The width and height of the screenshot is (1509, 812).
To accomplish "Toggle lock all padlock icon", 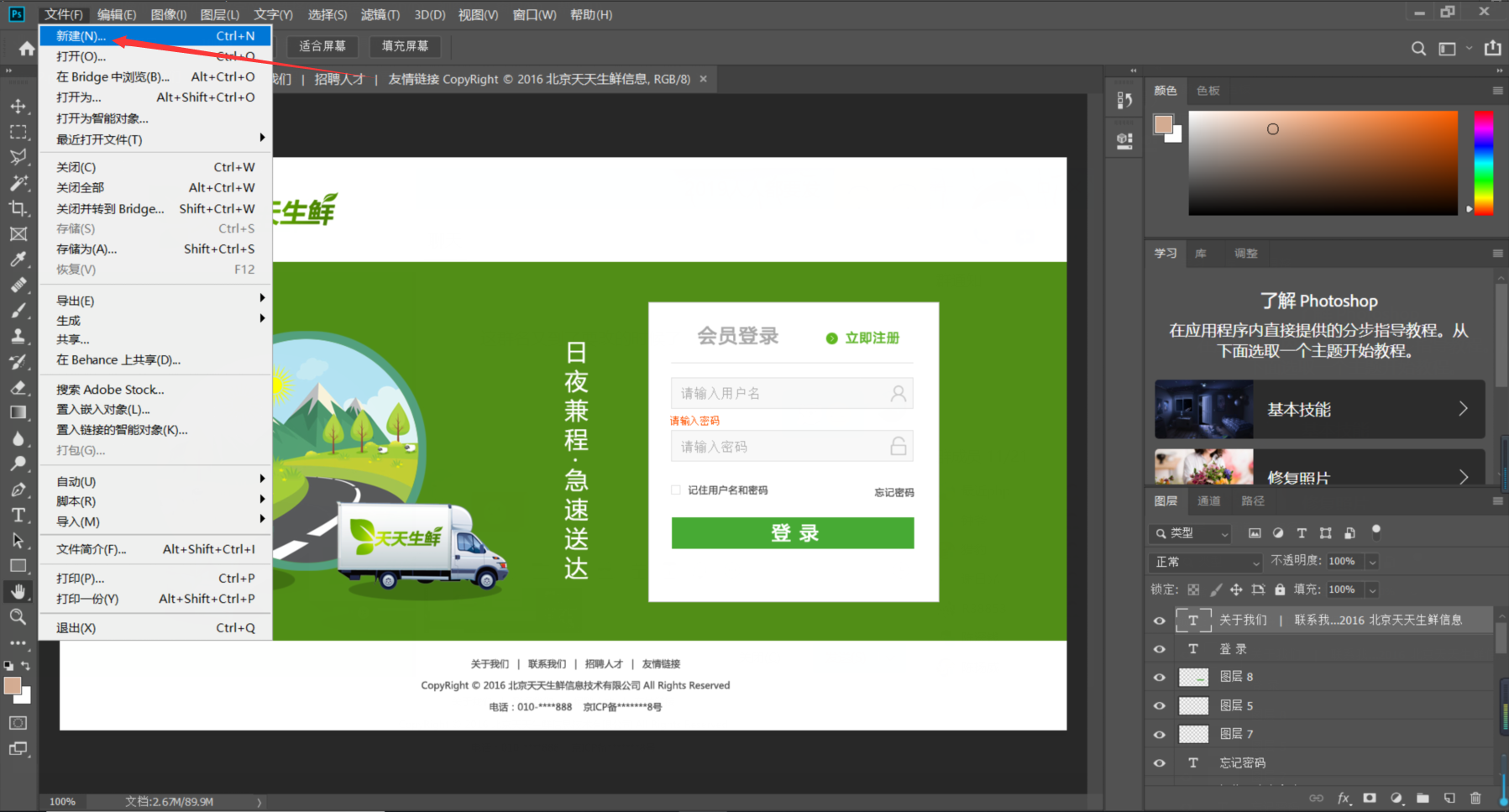I will point(1280,589).
